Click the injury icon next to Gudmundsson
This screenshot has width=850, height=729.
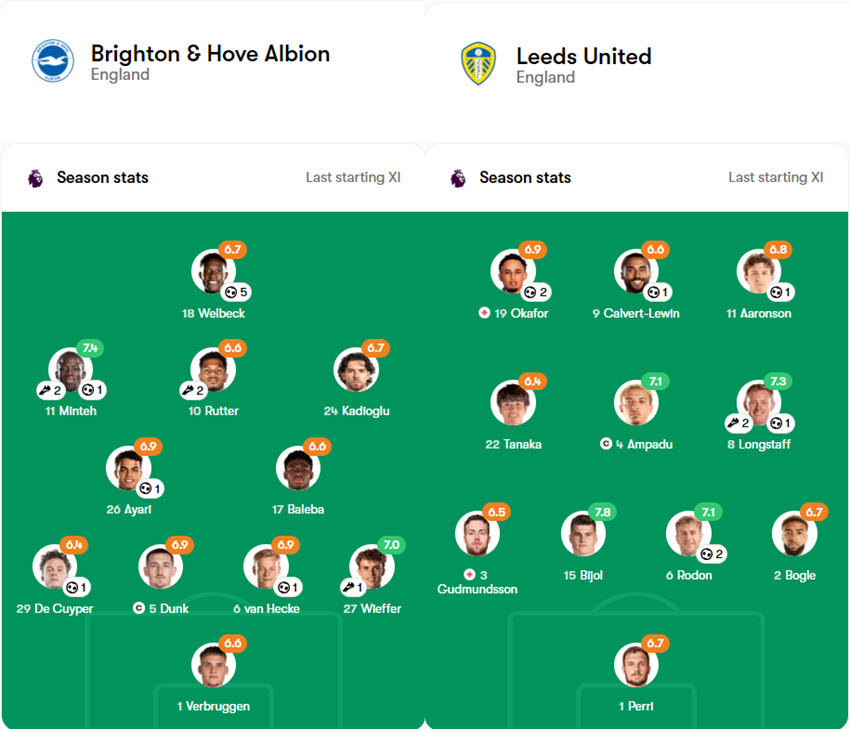click(x=469, y=574)
